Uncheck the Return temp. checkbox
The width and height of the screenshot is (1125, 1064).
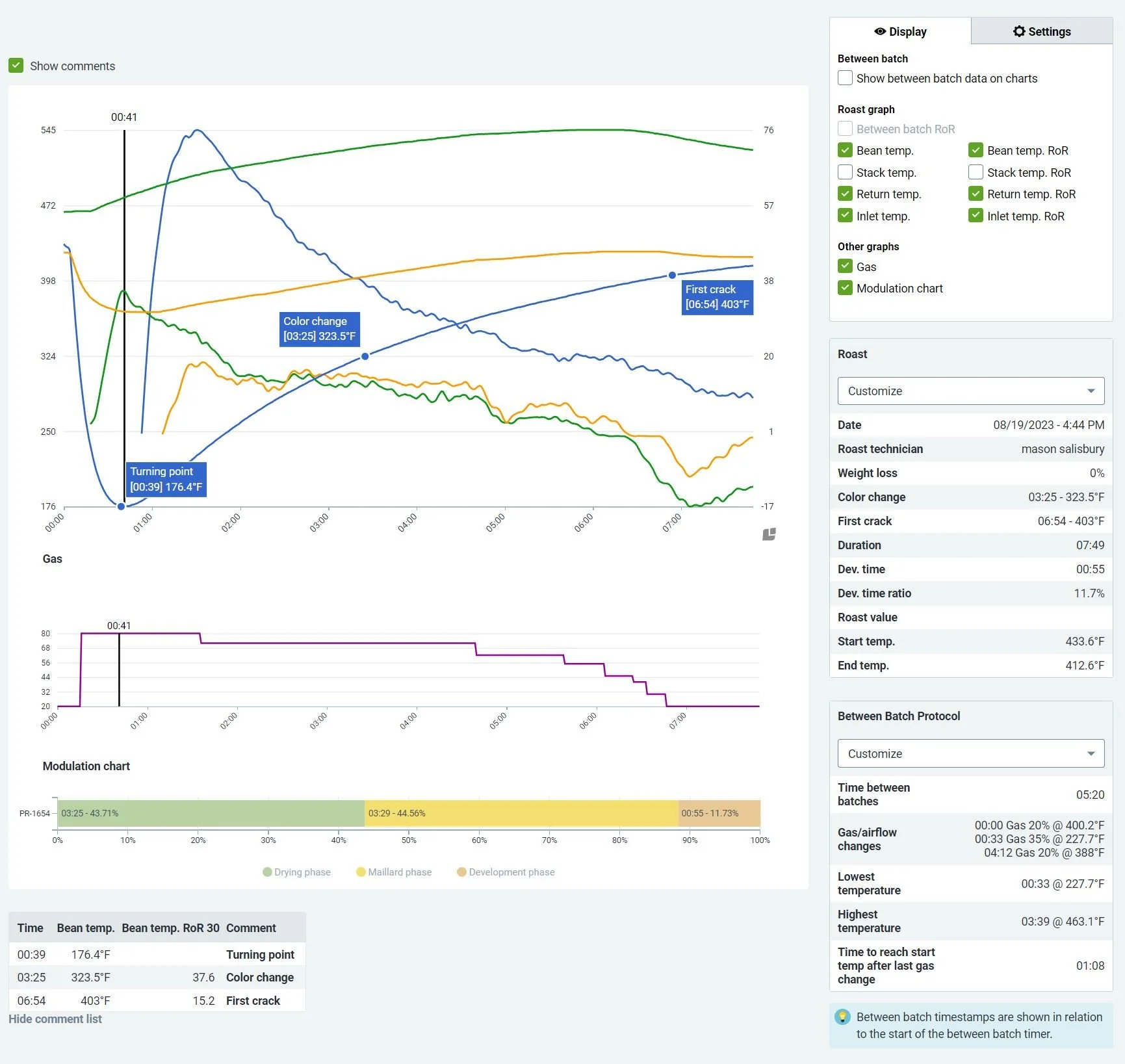point(845,194)
